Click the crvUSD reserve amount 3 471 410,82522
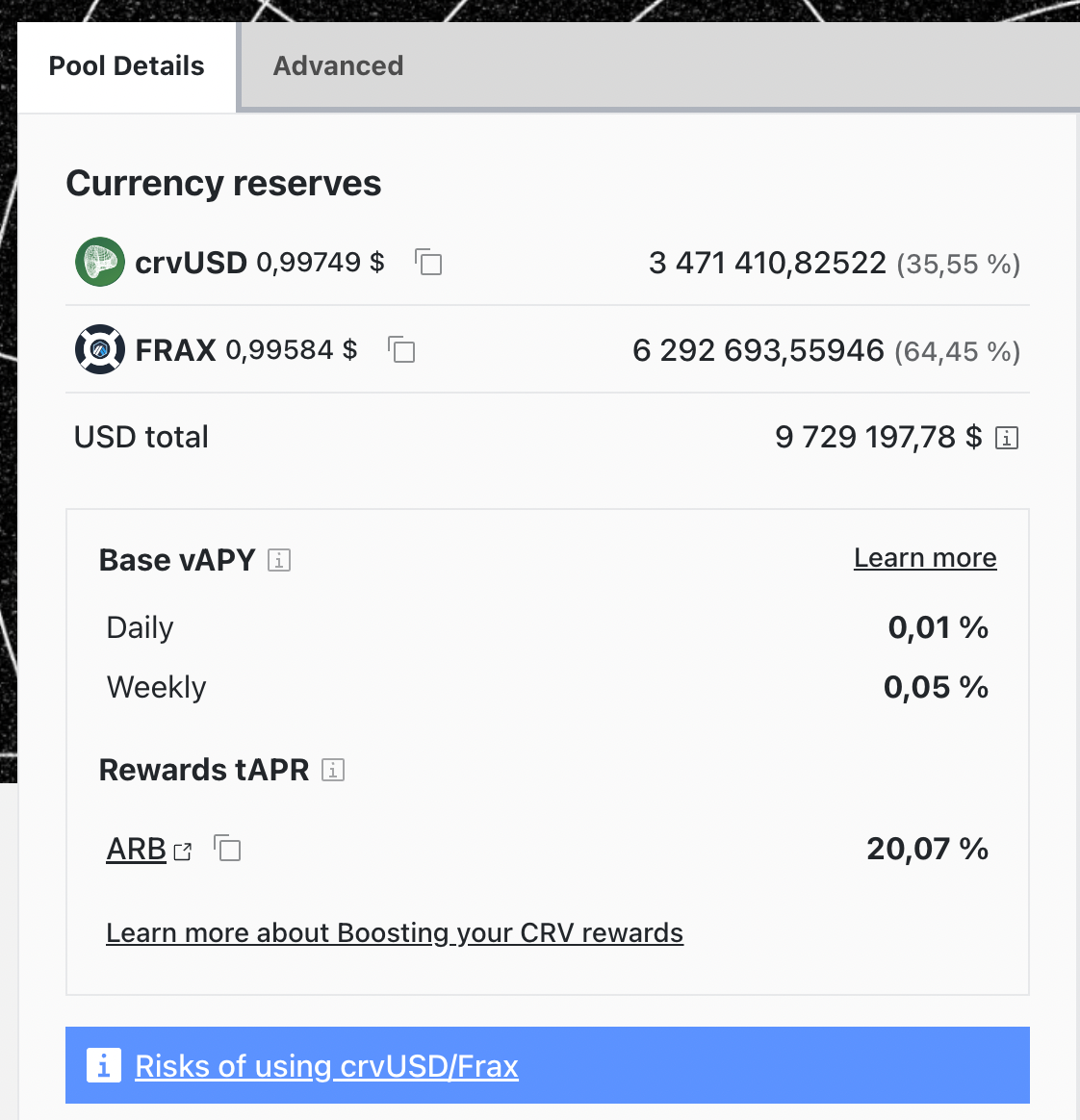The height and width of the screenshot is (1120, 1080). (x=767, y=263)
